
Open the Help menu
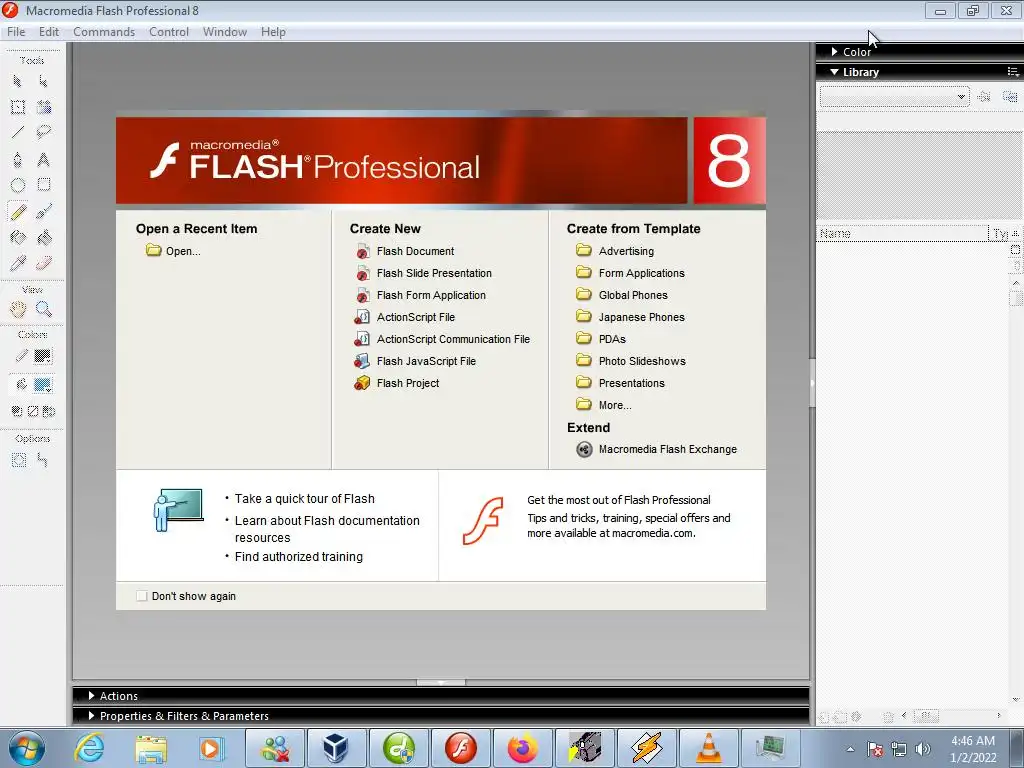(273, 31)
